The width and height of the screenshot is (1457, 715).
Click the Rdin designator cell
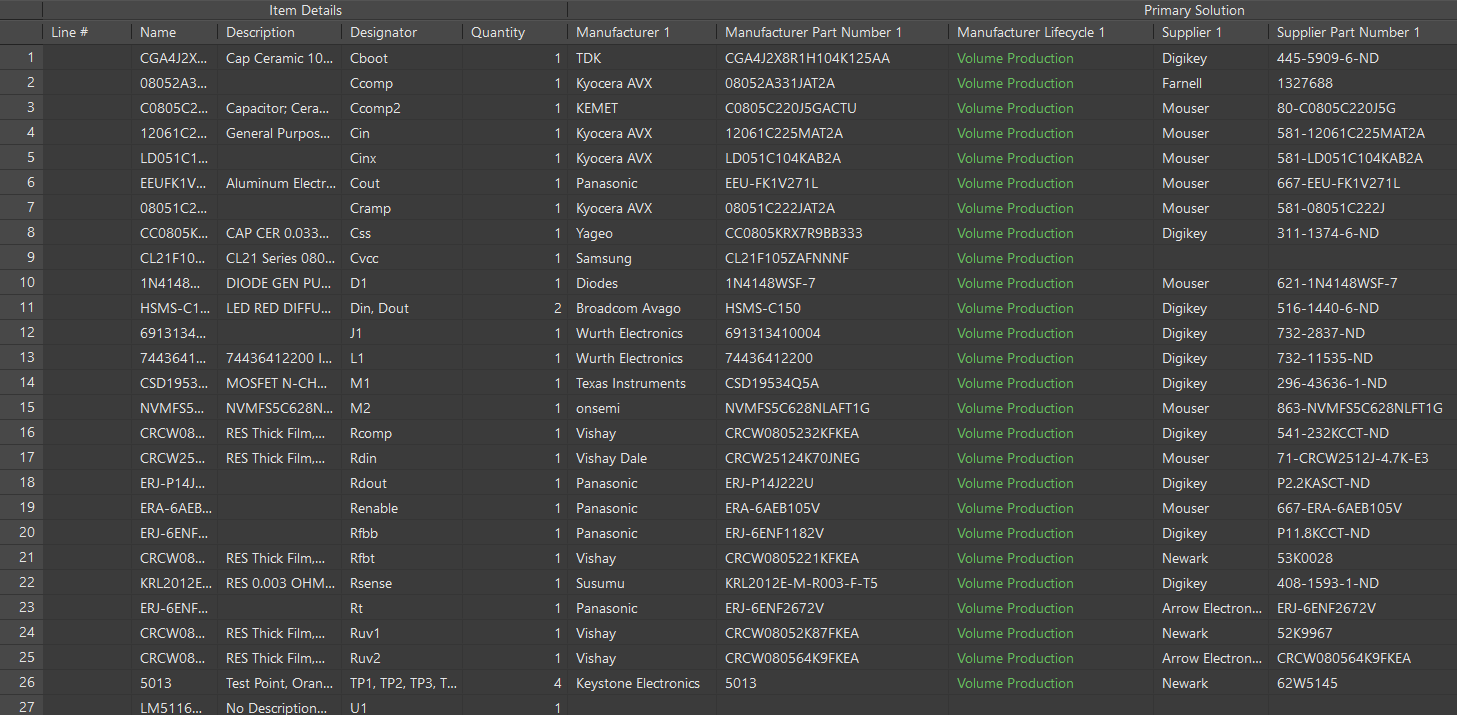(x=402, y=458)
